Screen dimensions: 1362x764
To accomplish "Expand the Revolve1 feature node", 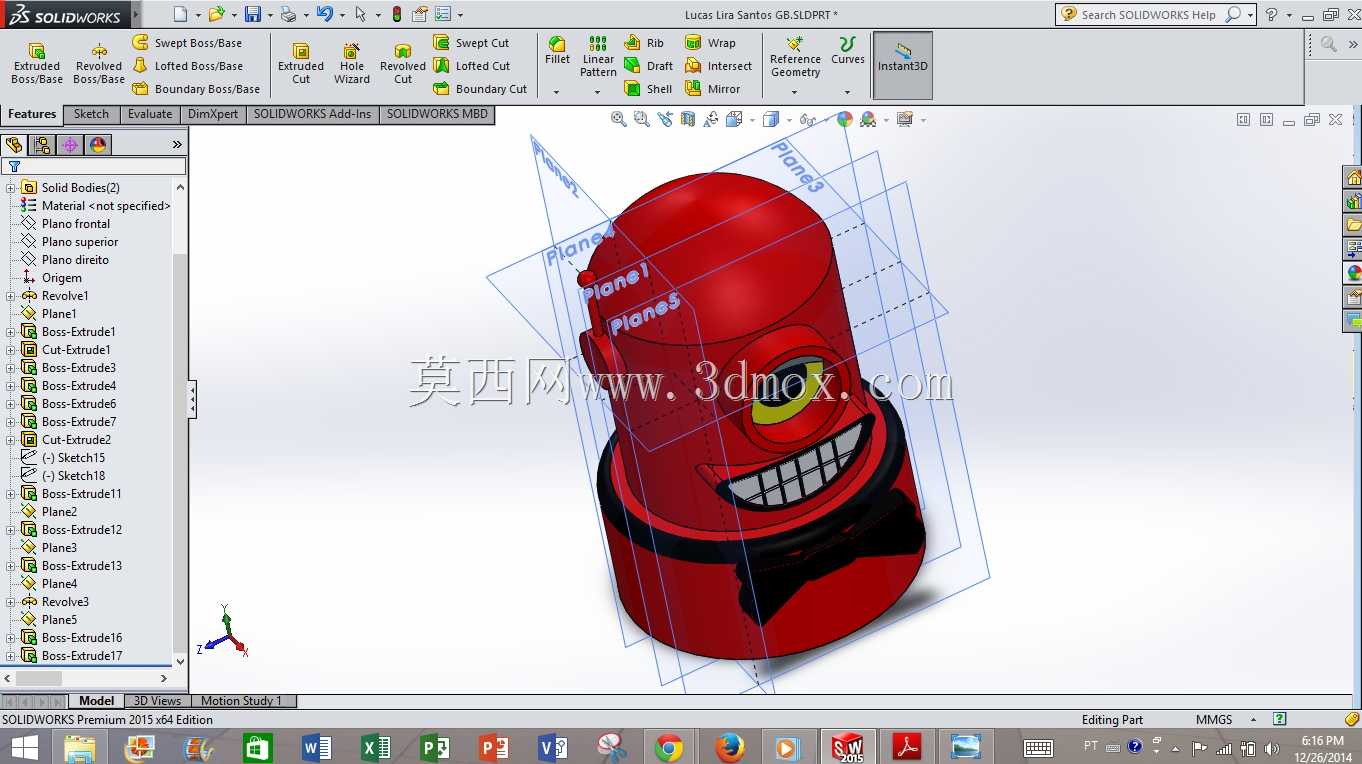I will (x=11, y=296).
